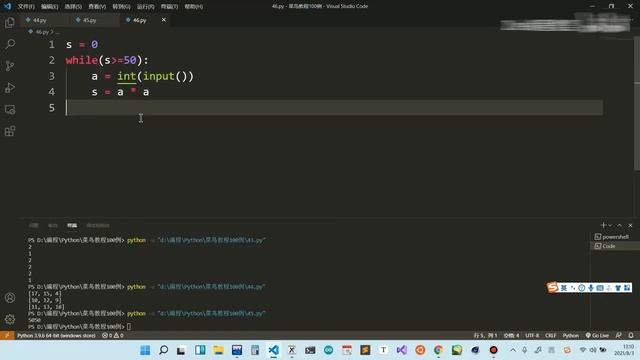Open the 选择(S) menu
Viewport: 640px width, 360px height.
(73, 7)
